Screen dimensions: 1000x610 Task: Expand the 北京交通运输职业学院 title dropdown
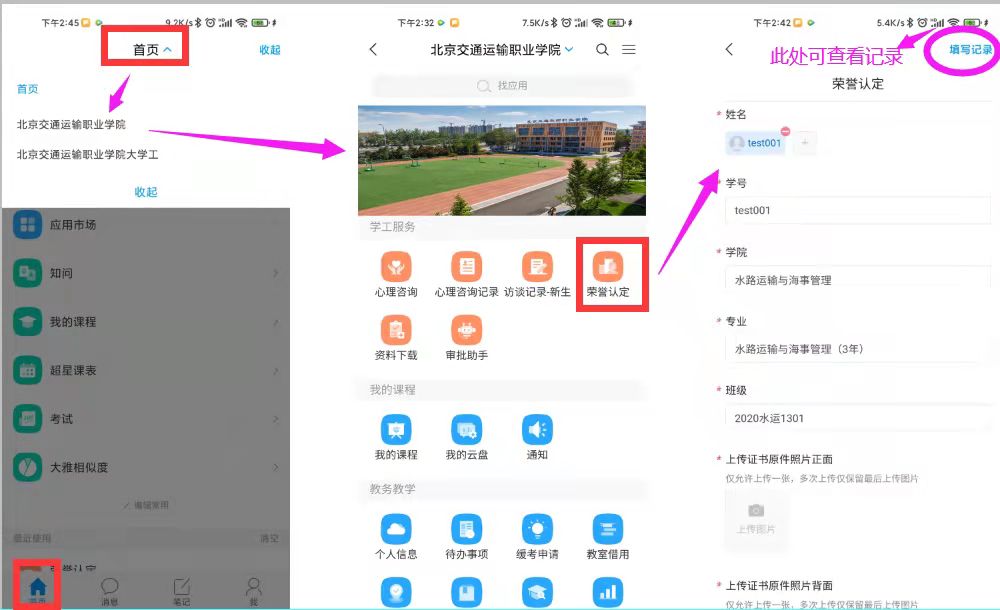502,49
